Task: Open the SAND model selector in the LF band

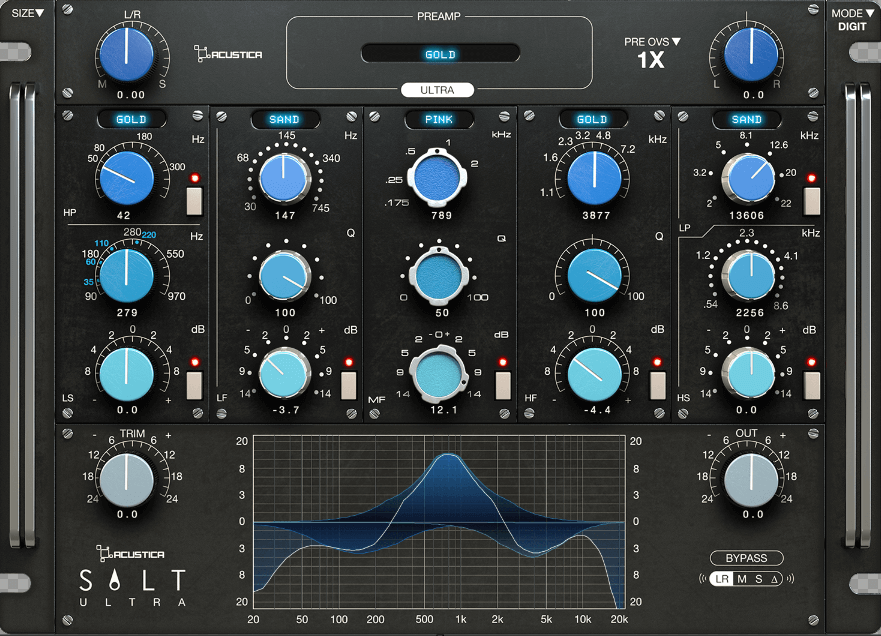Action: (x=285, y=119)
